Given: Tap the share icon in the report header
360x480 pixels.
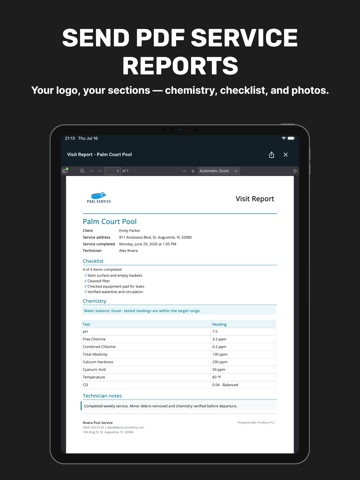Looking at the screenshot, I should [272, 155].
